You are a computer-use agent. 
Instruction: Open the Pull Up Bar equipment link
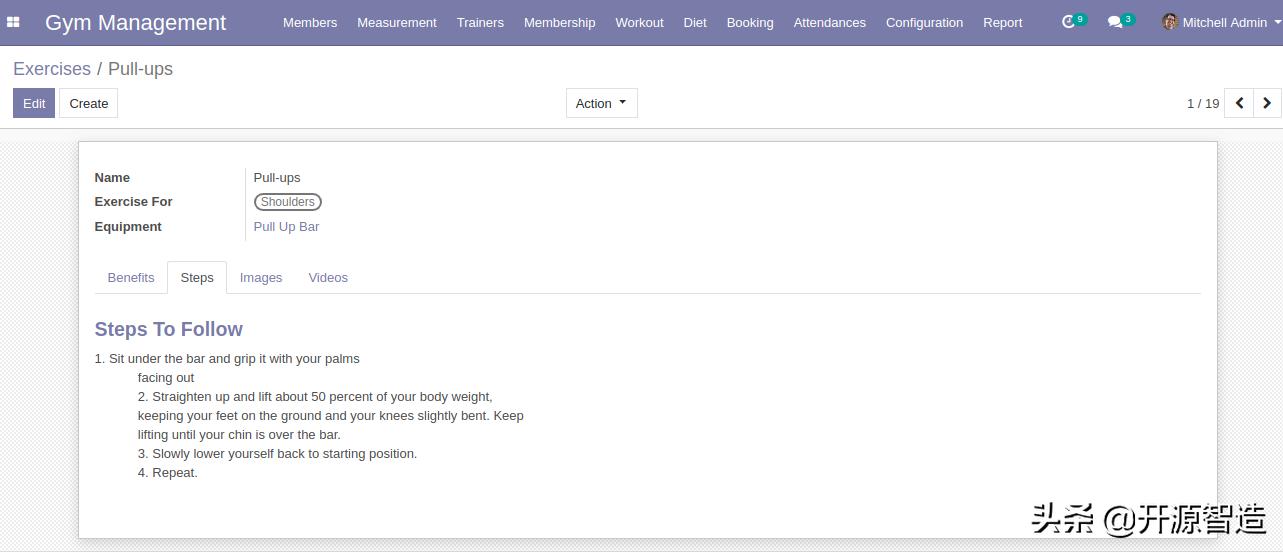tap(286, 227)
